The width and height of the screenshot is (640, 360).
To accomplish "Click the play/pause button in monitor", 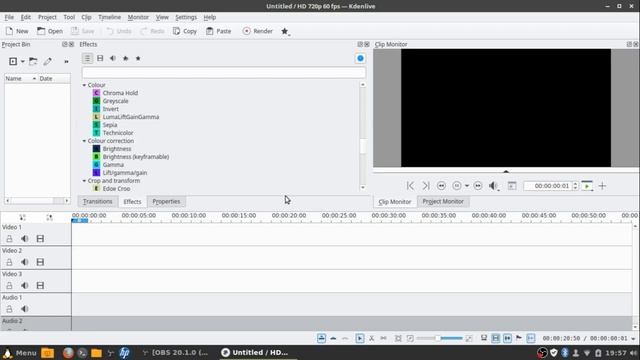I will (457, 186).
